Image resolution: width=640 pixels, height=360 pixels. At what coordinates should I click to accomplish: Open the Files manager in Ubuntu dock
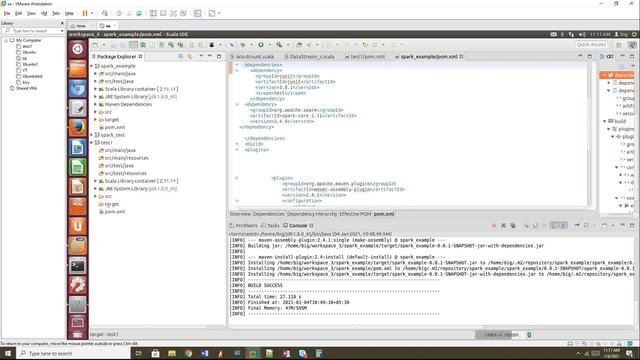78,69
